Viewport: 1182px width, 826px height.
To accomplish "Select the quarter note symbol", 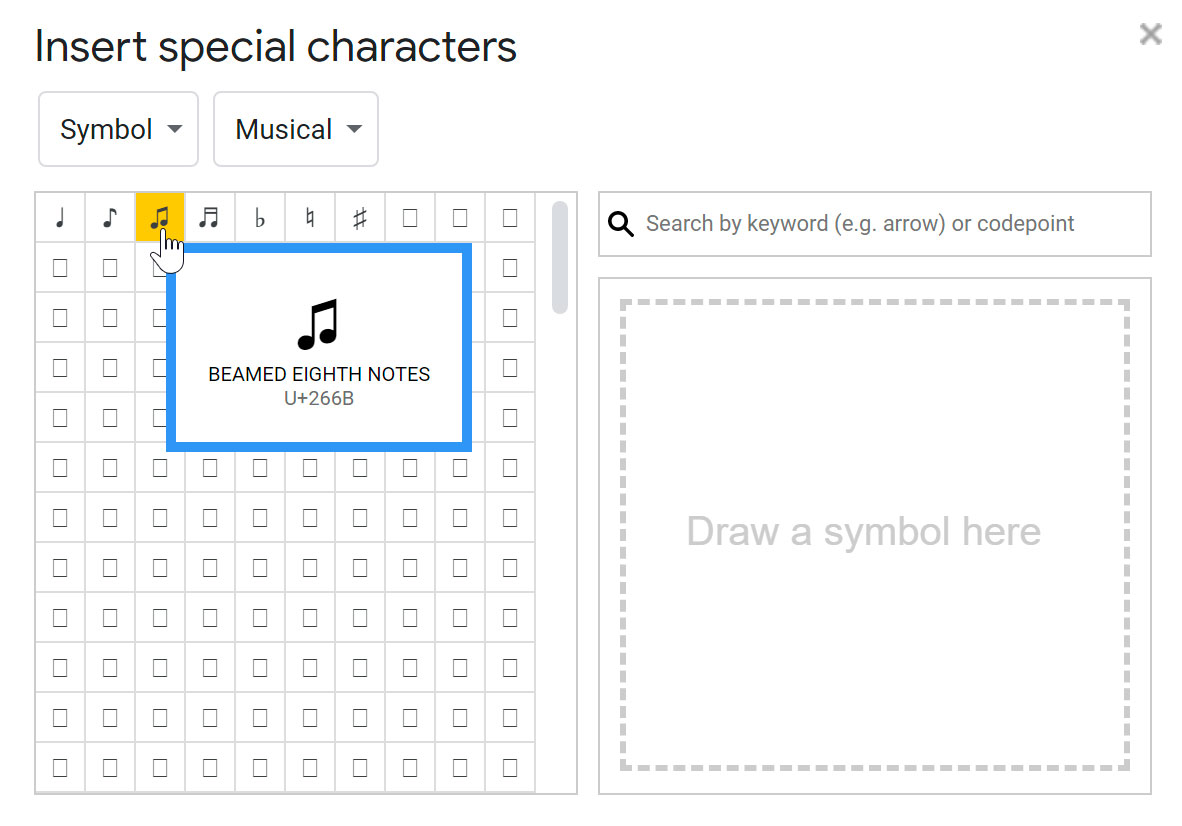I will click(59, 217).
